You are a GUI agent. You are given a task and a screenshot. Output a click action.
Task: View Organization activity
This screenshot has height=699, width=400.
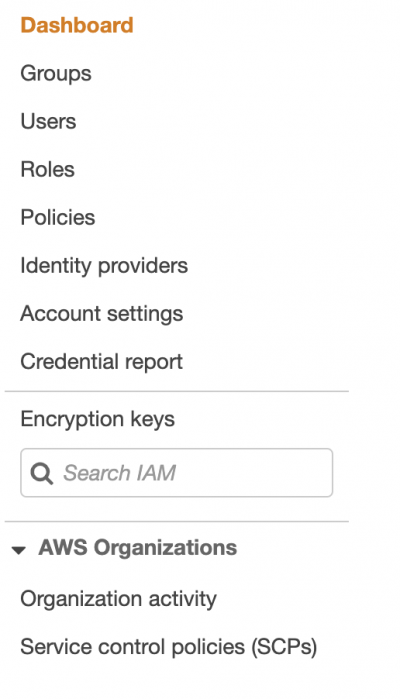click(x=118, y=599)
